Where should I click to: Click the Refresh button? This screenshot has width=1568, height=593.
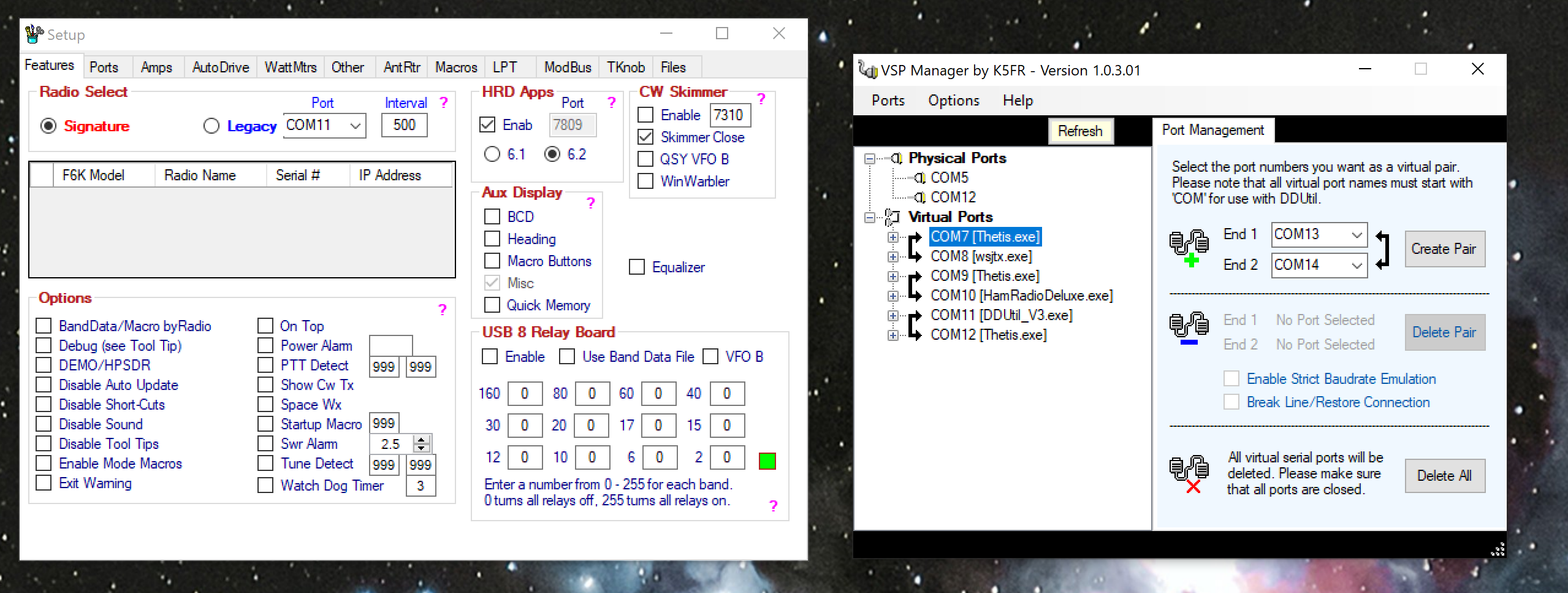tap(1081, 131)
